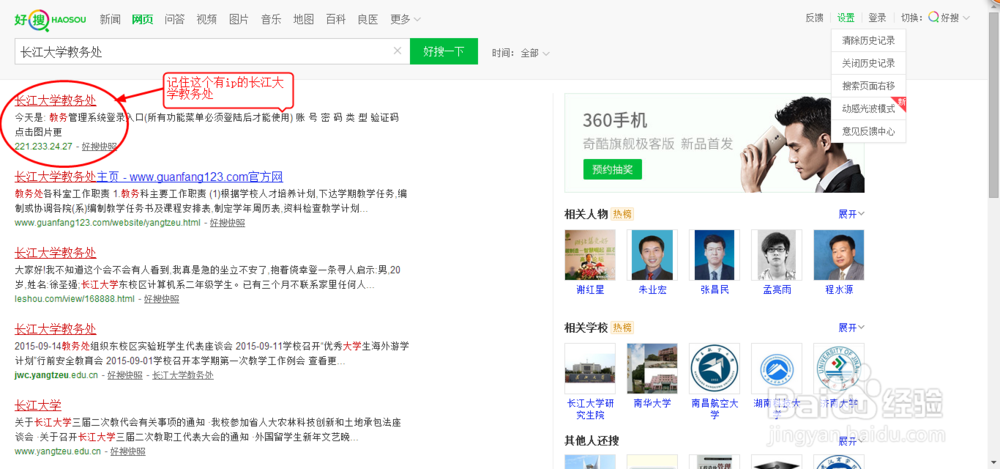Open snapshot for jwc.yangtzeu.edu.cn result

[124, 375]
